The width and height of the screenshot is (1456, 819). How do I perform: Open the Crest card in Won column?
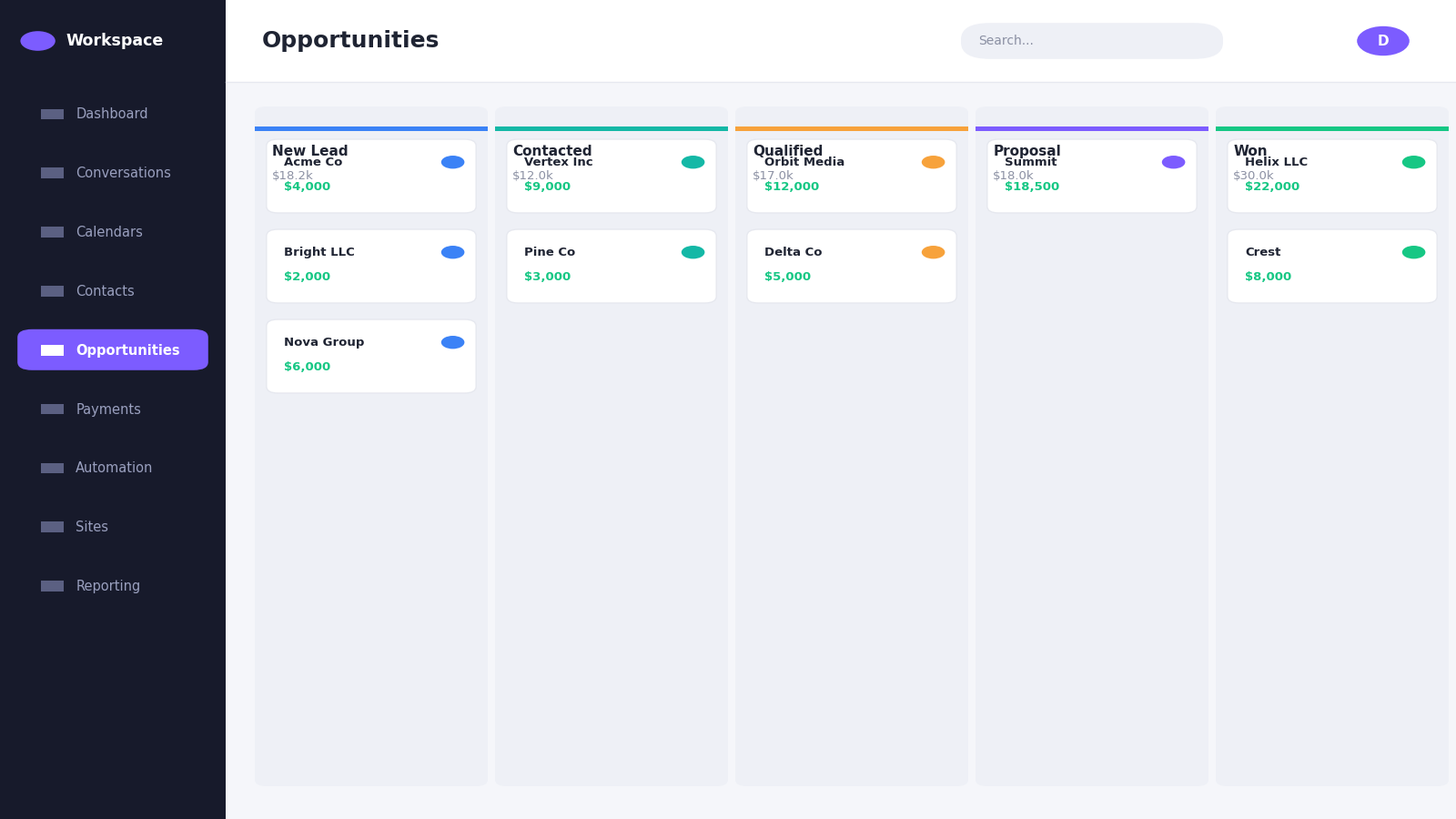pos(1332,266)
